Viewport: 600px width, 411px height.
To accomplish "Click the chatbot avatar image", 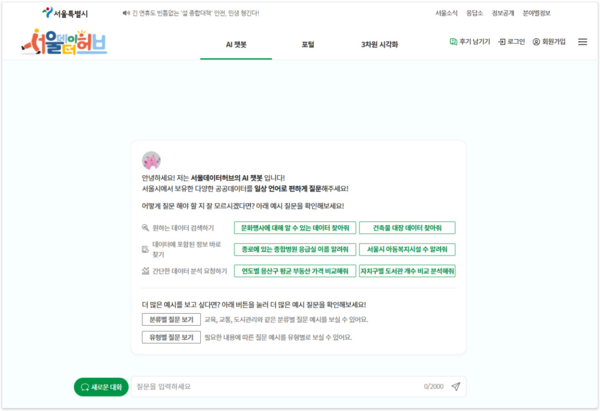I will pos(151,160).
